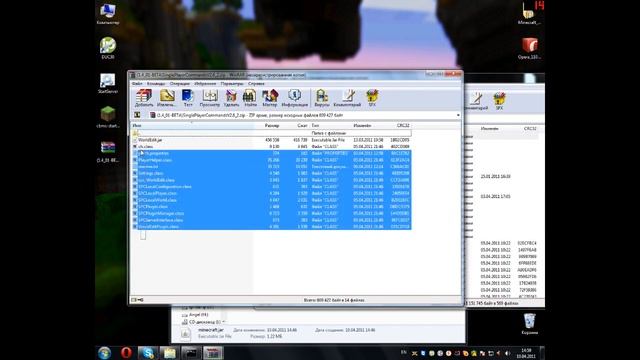Select the SPCPluginManager.class row
640x360 pixels.
[x=272, y=213]
